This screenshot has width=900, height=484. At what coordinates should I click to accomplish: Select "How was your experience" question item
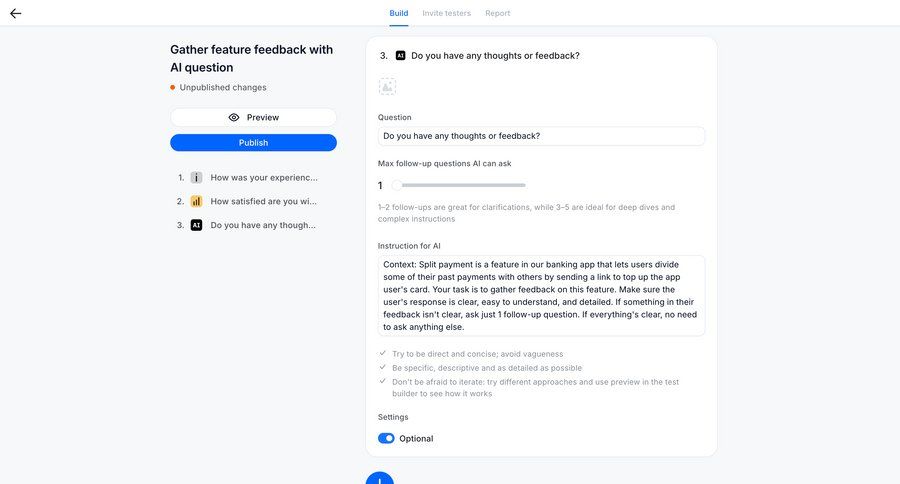pyautogui.click(x=264, y=178)
